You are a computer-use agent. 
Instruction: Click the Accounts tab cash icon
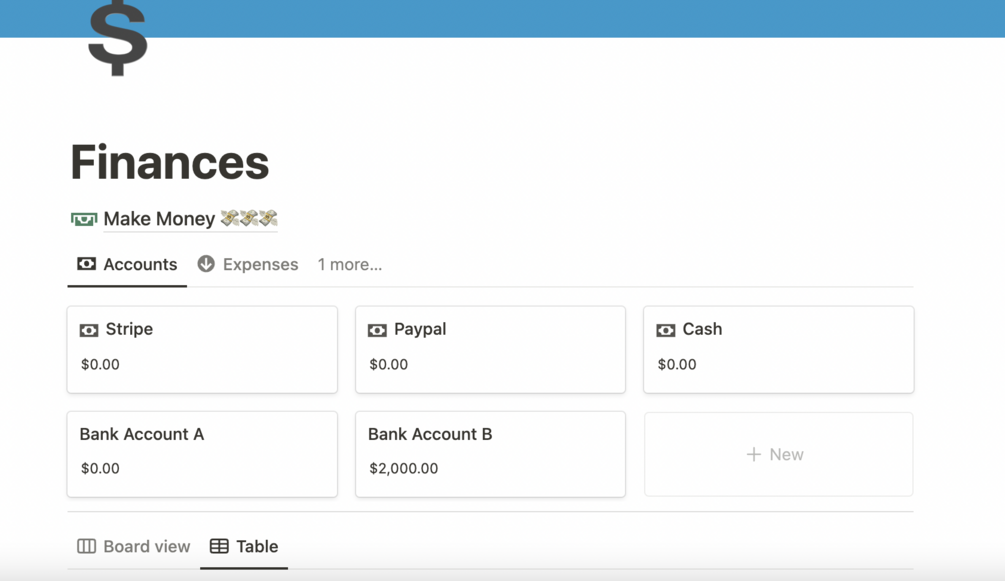(87, 264)
